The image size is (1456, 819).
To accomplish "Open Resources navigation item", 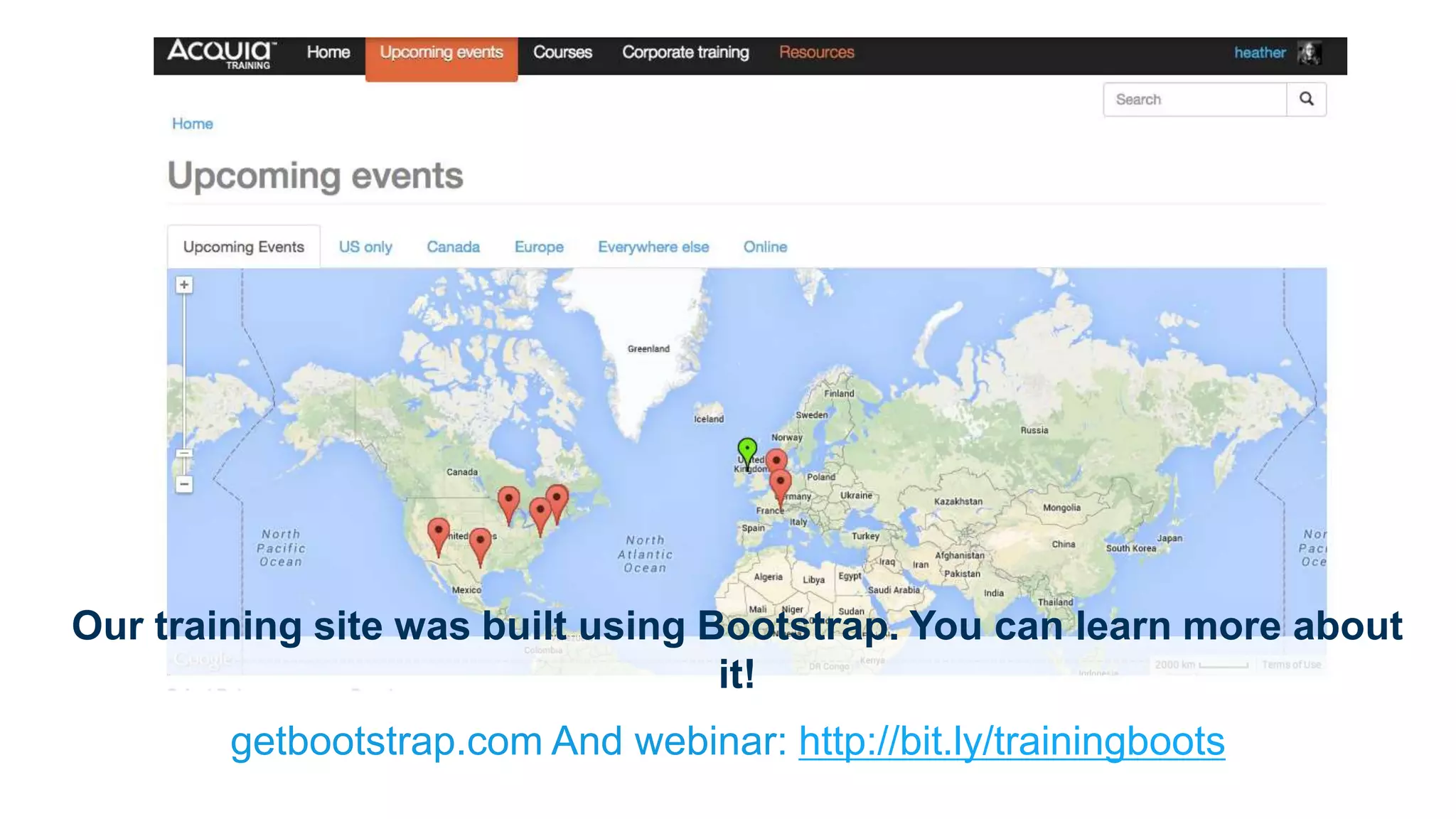I will click(816, 53).
